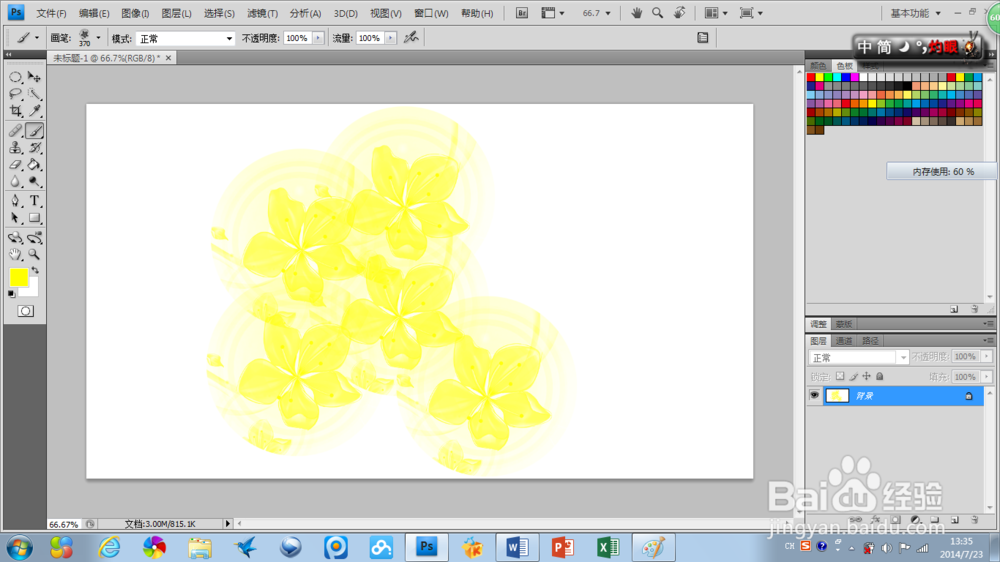Switch to the 颜色 panel tab
The height and width of the screenshot is (562, 1000).
818,66
